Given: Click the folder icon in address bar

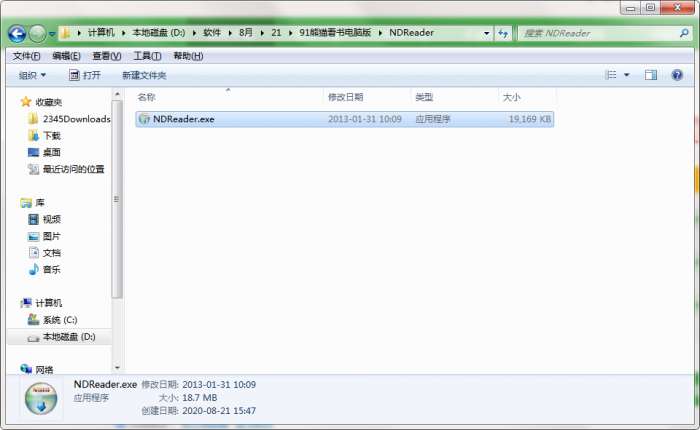Looking at the screenshot, I should 65,33.
